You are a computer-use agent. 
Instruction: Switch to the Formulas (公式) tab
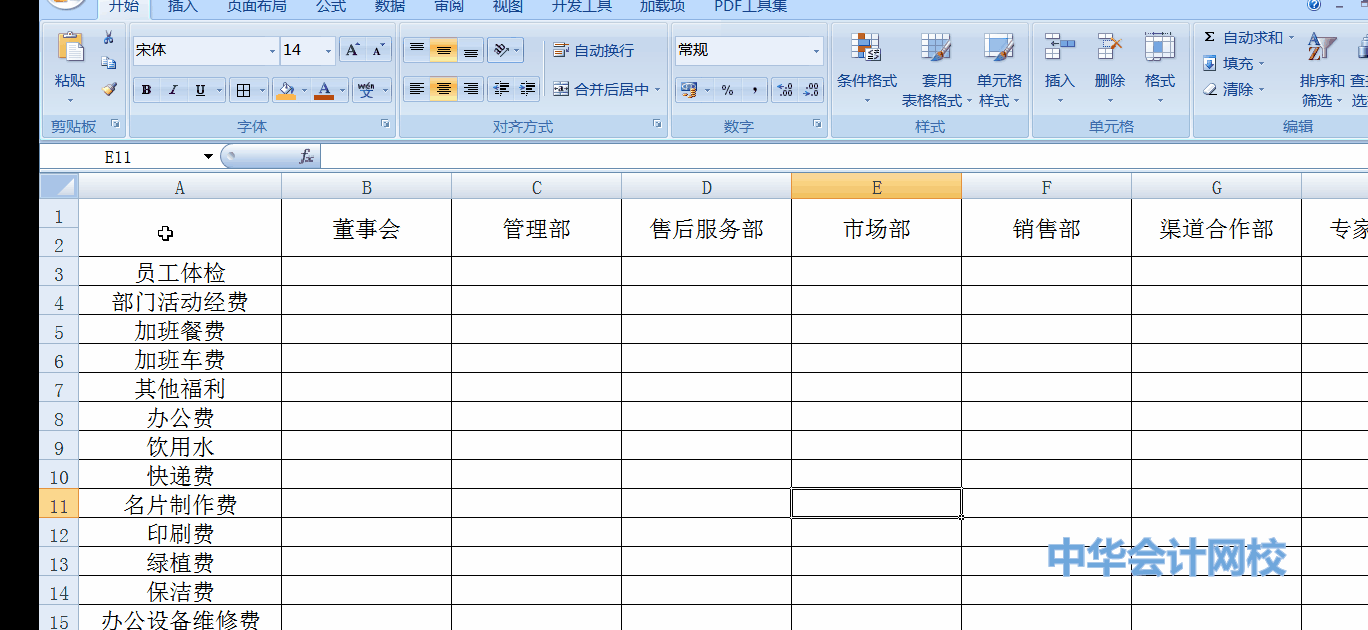click(331, 7)
